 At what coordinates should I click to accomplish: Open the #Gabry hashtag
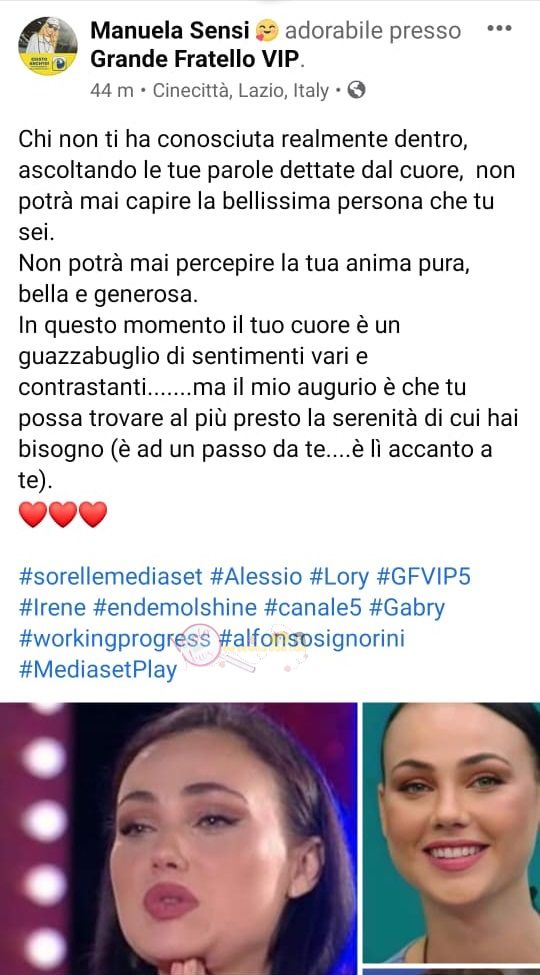[407, 608]
